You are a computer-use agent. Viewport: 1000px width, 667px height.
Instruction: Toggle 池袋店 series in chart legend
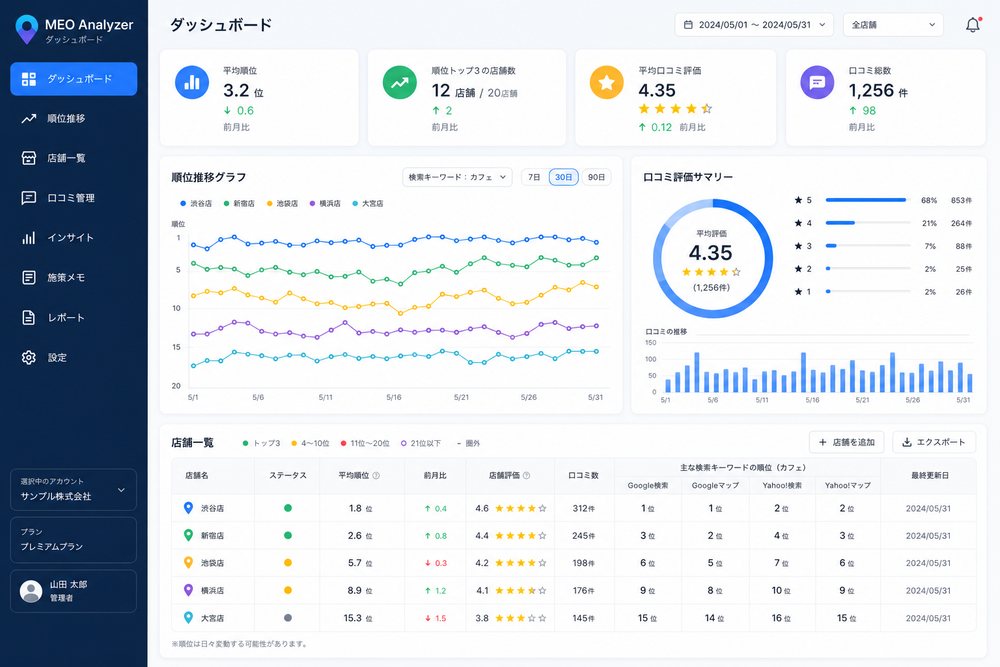click(x=283, y=203)
